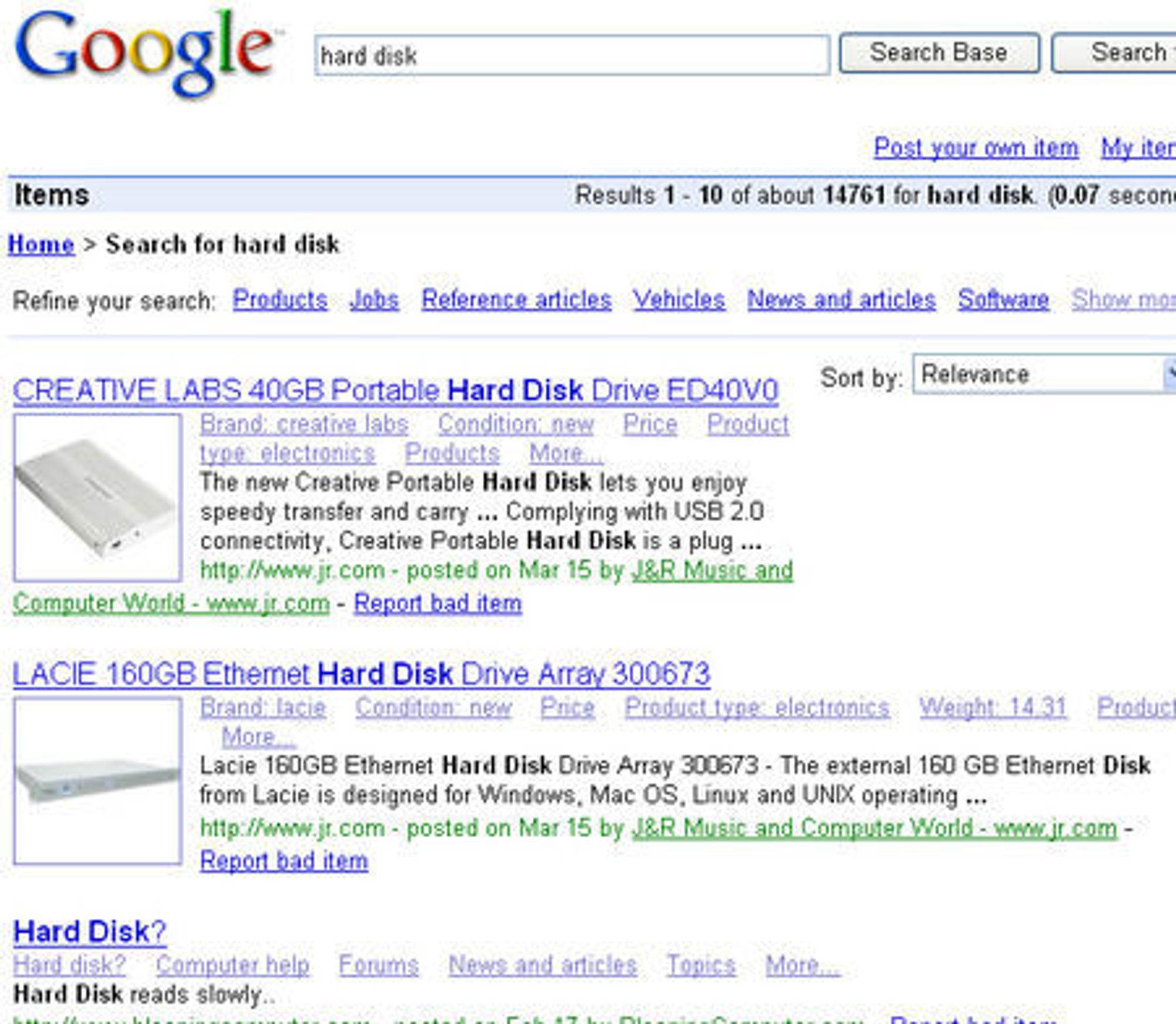Image resolution: width=1176 pixels, height=1024 pixels.
Task: Refine search by Products
Action: click(280, 300)
